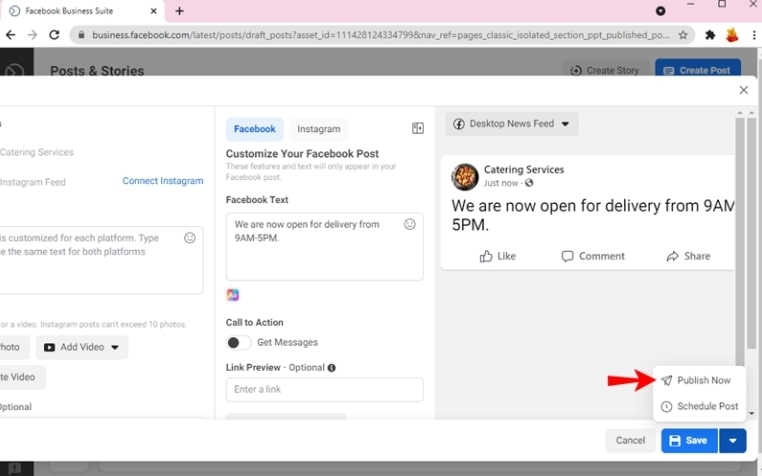The height and width of the screenshot is (476, 762).
Task: Click the Posts & Stories heading
Action: [x=97, y=70]
